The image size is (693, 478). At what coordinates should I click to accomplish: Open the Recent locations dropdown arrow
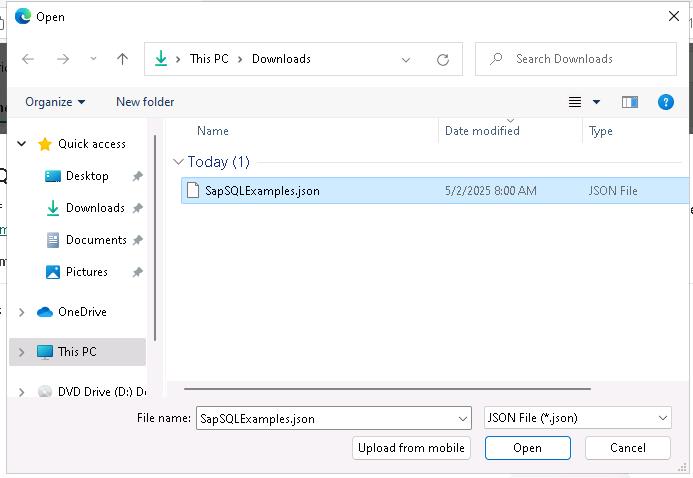(x=93, y=59)
